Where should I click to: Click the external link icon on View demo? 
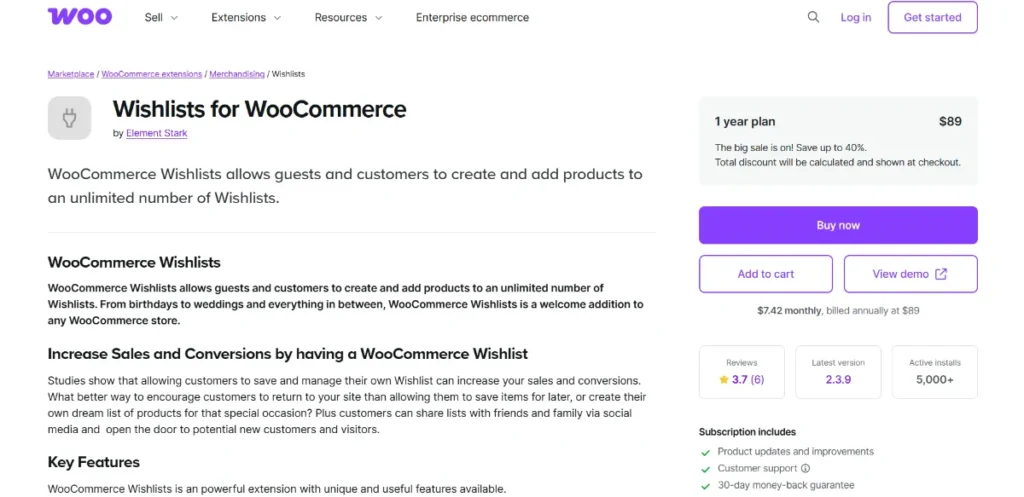[x=941, y=274]
